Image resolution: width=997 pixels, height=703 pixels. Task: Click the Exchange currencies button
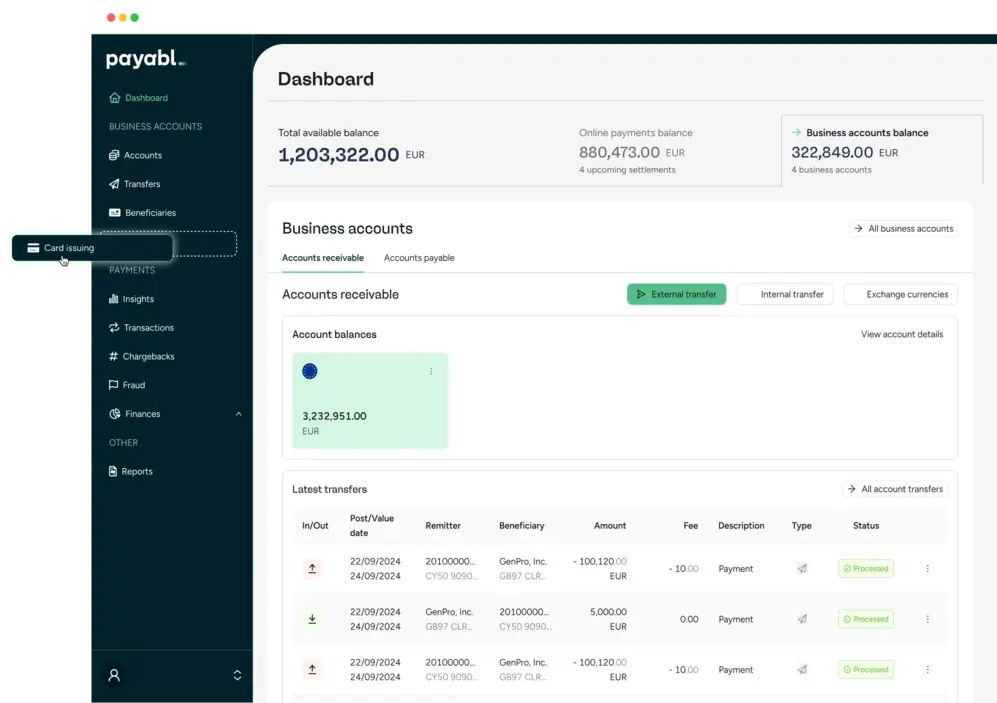[900, 294]
